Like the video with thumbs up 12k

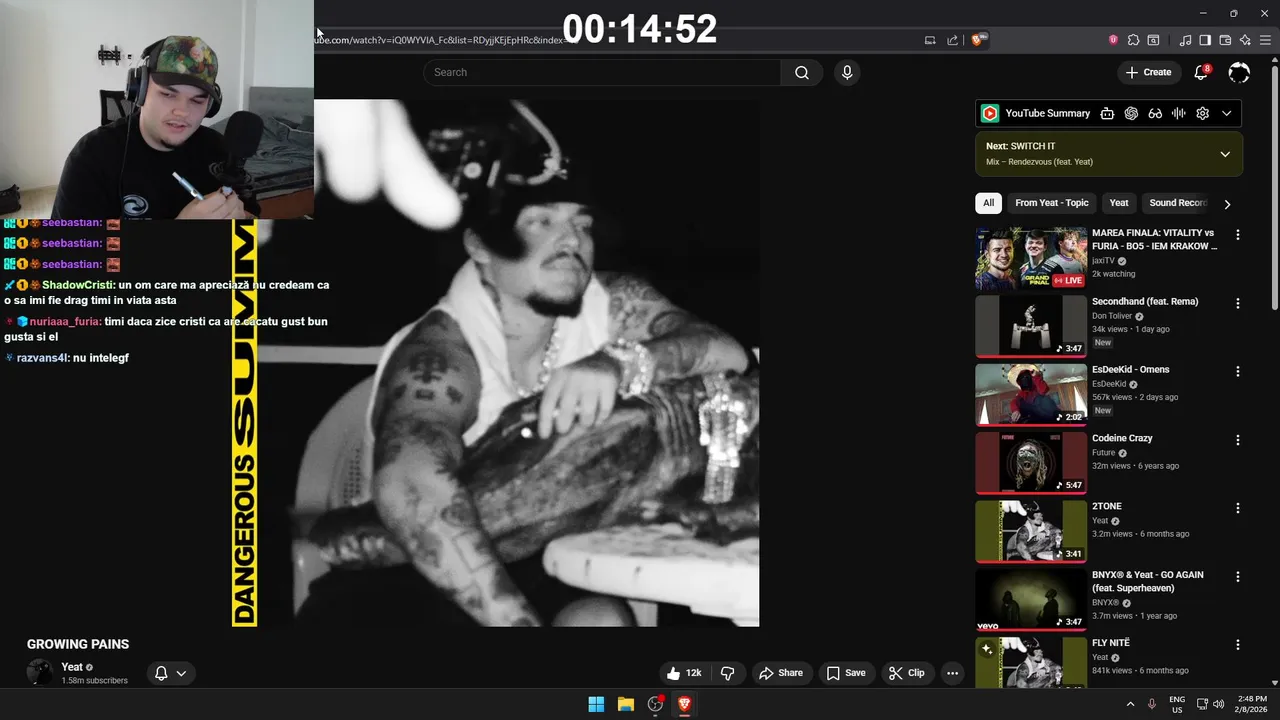pyautogui.click(x=685, y=673)
